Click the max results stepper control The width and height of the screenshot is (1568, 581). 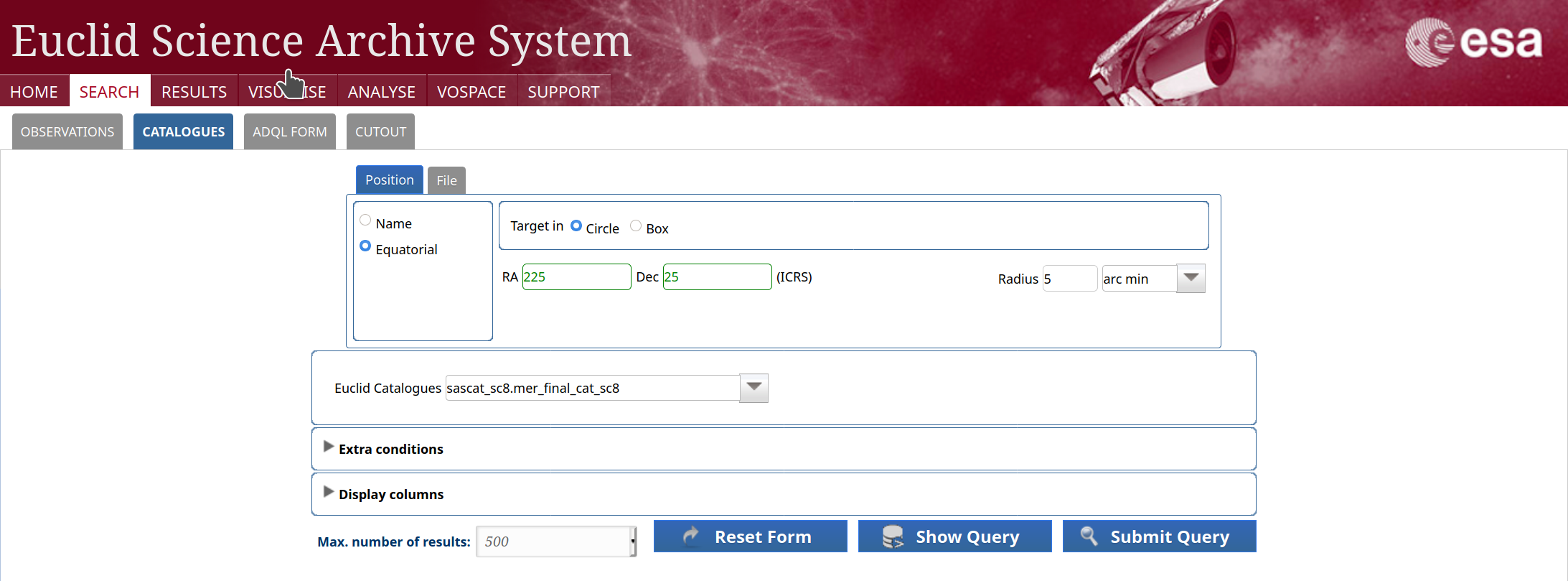click(633, 542)
